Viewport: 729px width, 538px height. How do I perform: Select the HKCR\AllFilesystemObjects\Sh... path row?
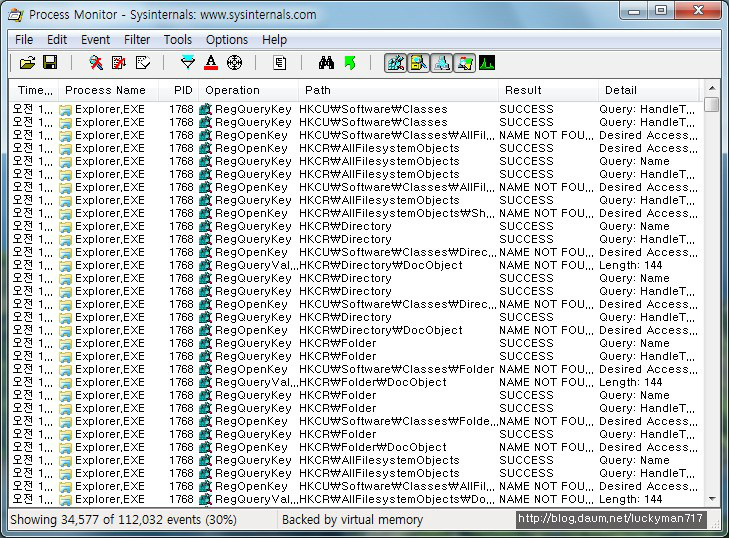pyautogui.click(x=354, y=213)
